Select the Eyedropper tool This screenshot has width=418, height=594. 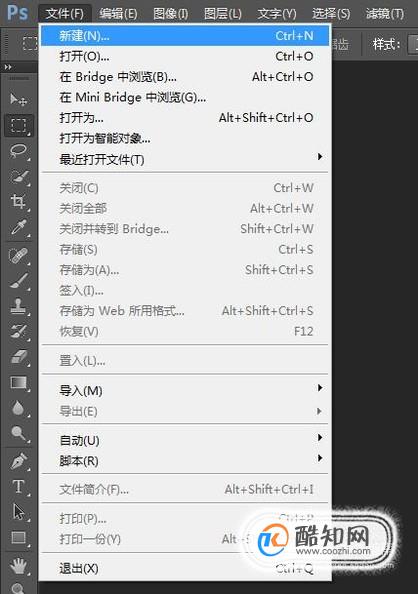point(18,227)
